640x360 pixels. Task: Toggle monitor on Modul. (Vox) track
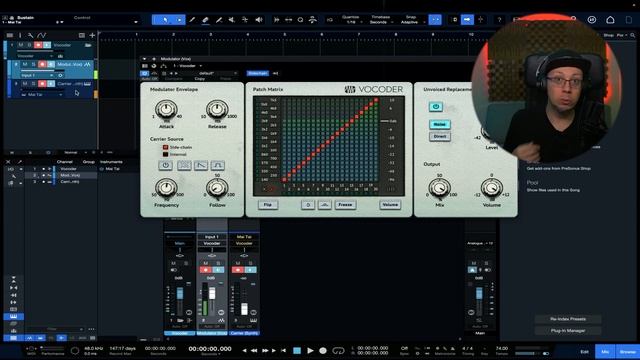click(51, 64)
